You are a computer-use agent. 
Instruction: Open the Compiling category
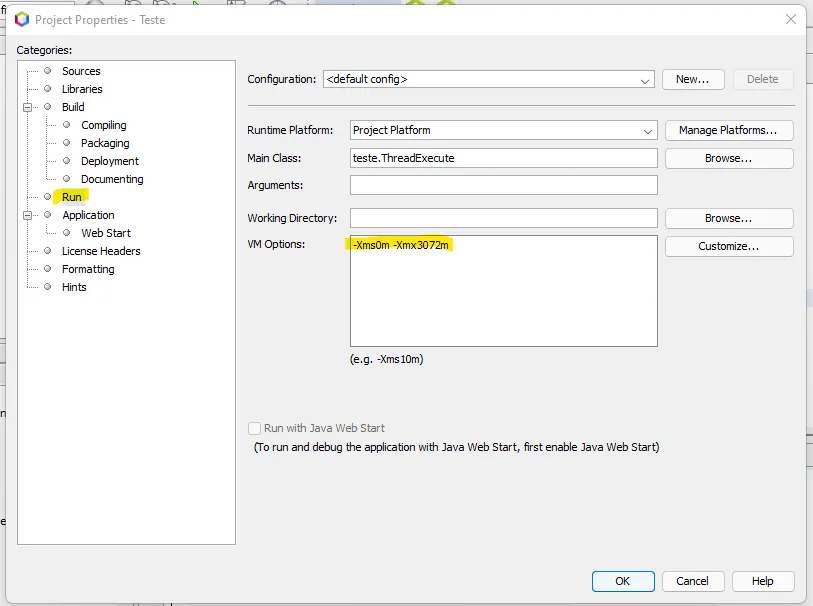103,125
